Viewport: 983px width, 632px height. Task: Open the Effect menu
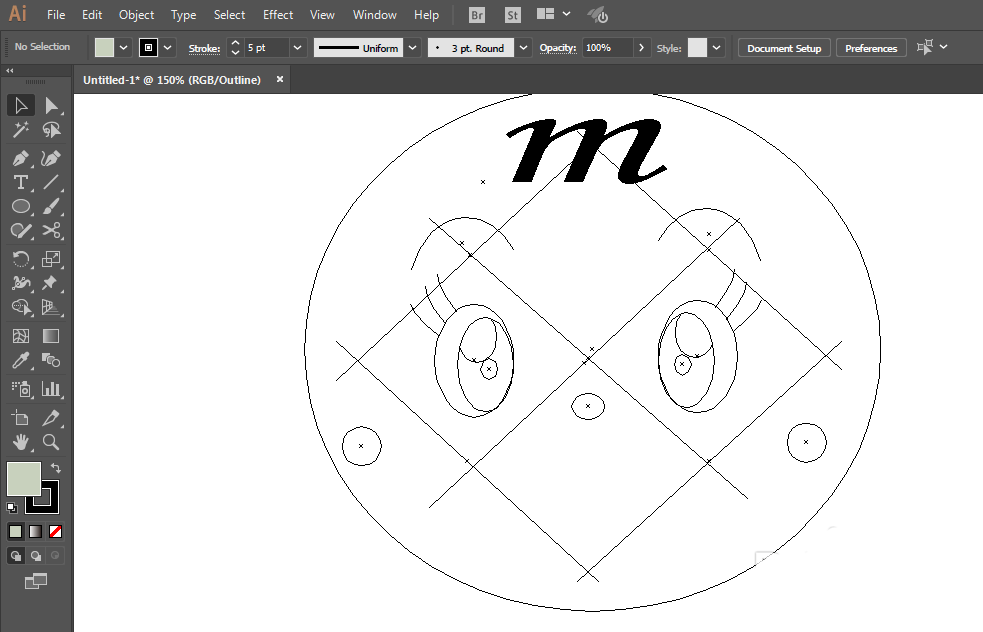[x=278, y=15]
